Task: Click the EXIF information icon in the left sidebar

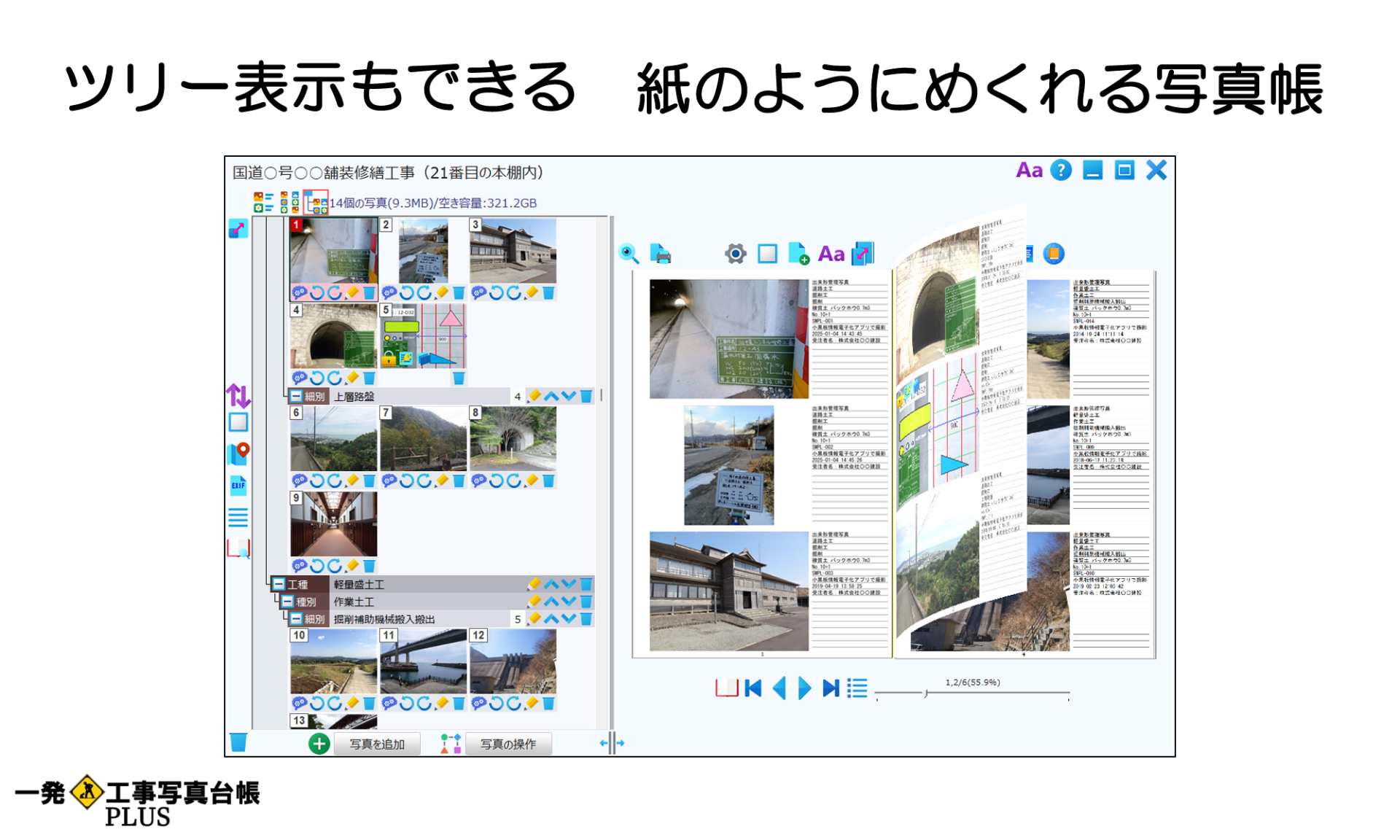Action: [238, 486]
